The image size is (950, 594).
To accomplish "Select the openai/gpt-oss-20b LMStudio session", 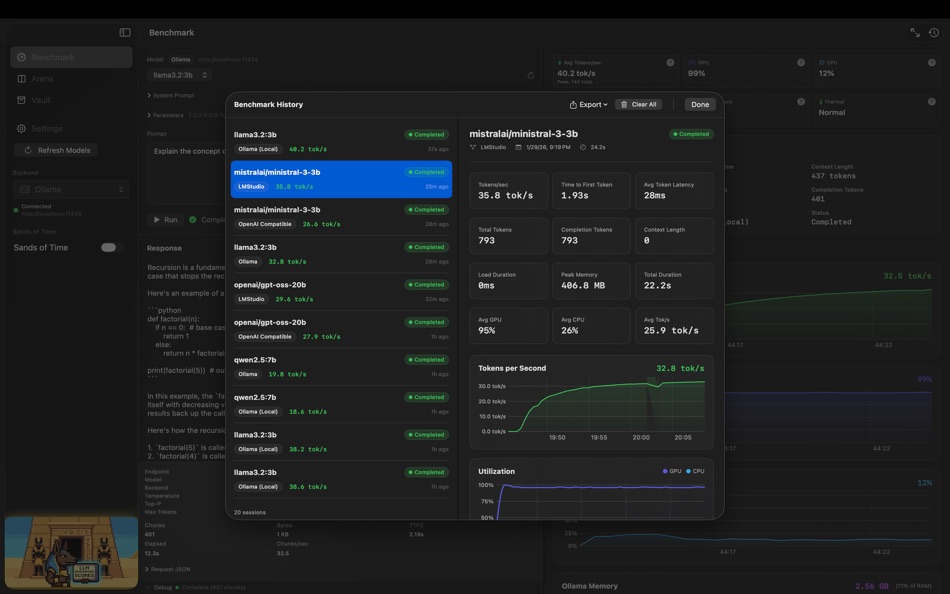I will point(341,292).
